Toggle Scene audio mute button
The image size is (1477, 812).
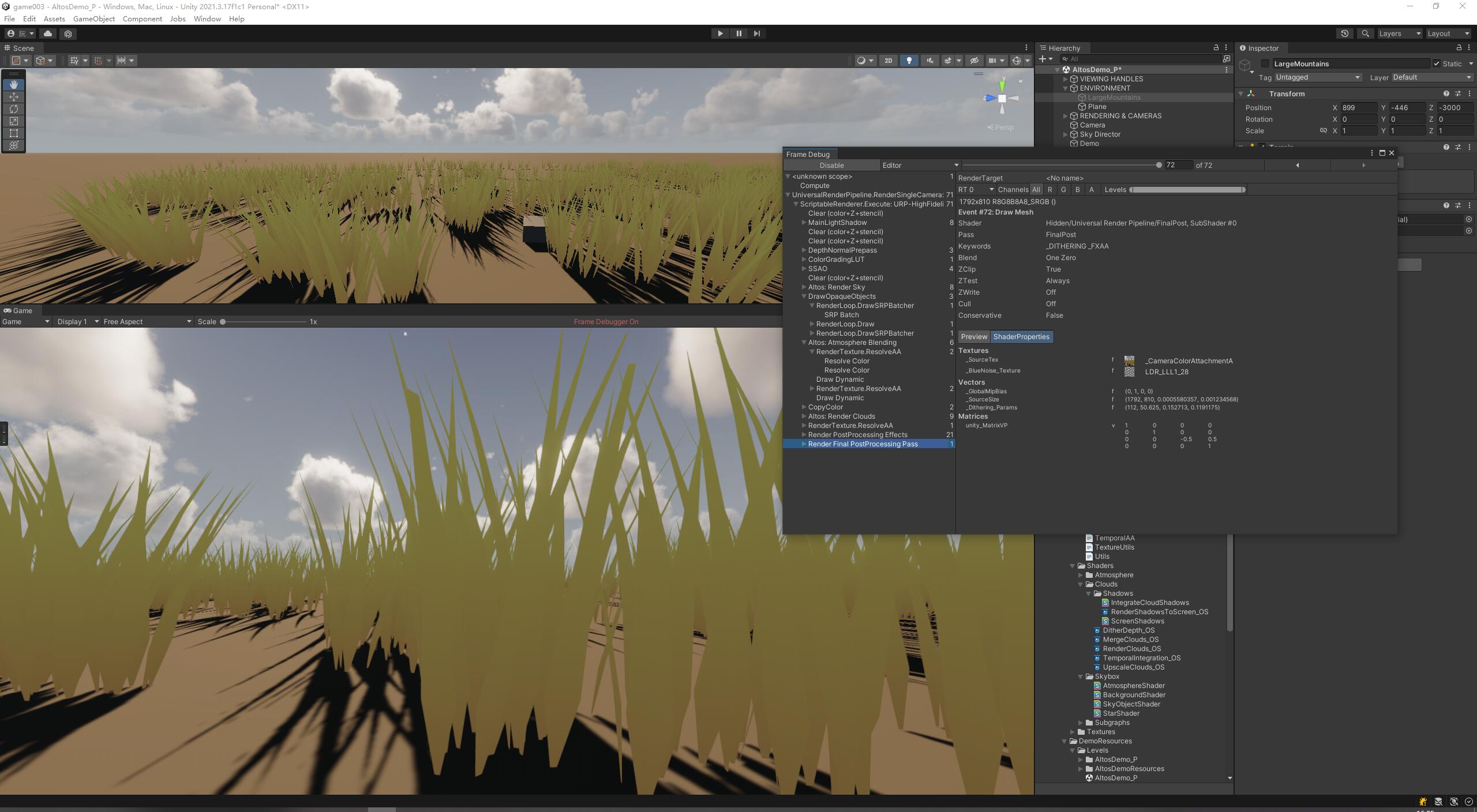coord(930,61)
